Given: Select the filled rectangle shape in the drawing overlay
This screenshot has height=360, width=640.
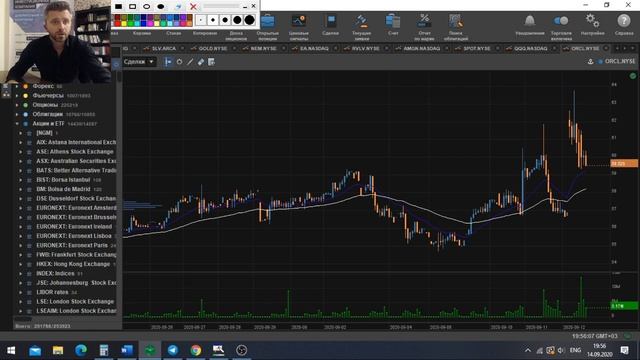Looking at the screenshot, I should [118, 7].
